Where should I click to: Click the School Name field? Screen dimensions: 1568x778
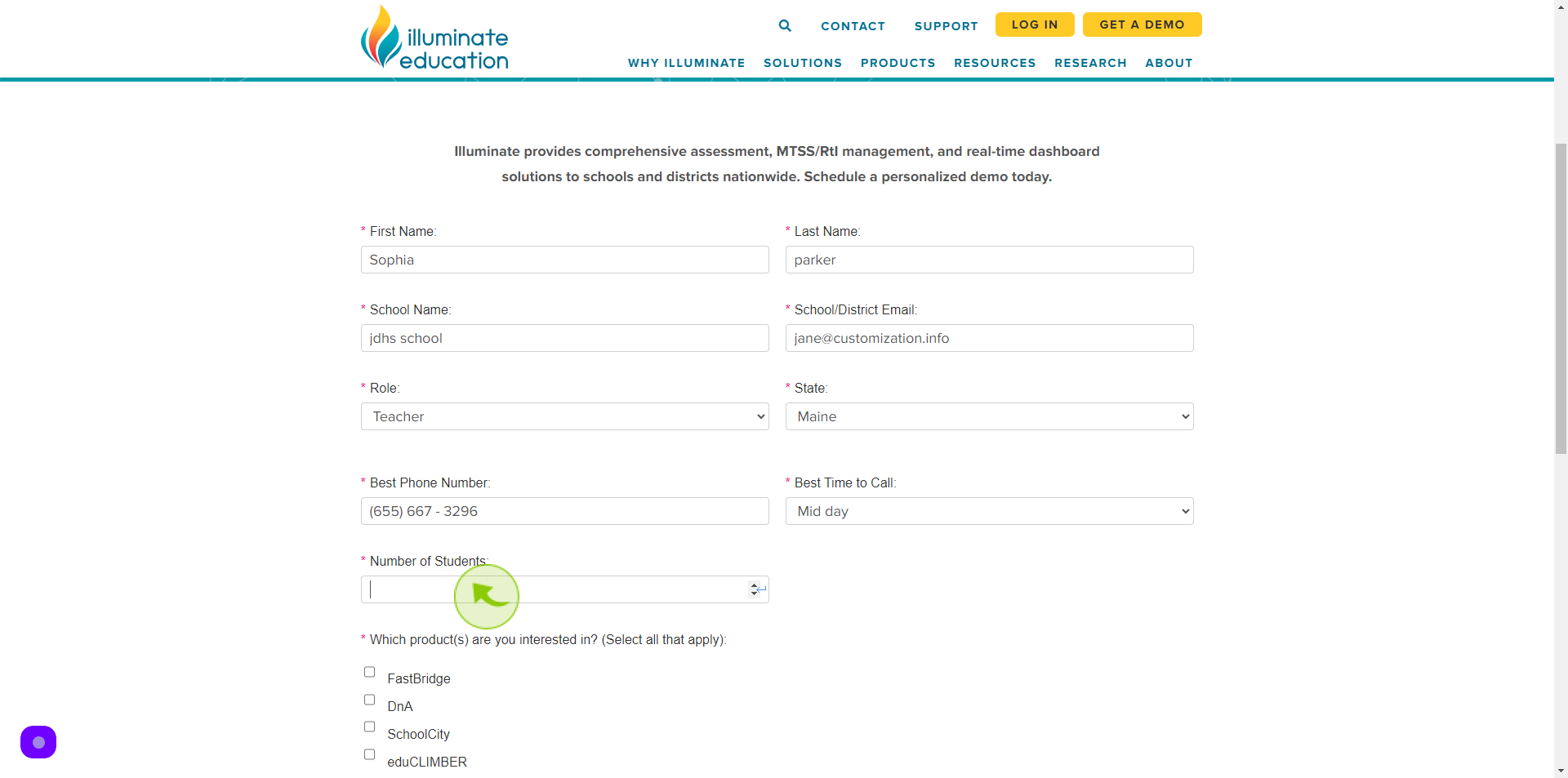click(x=565, y=338)
